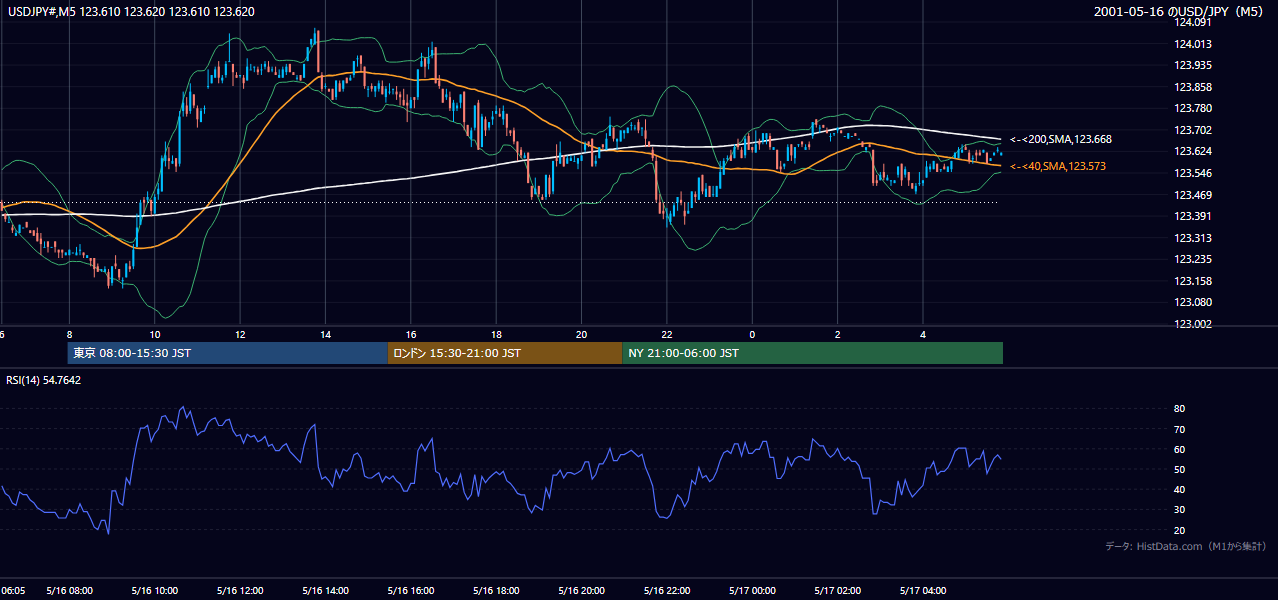Click the 123.858 price axis label
This screenshot has height=600, width=1278.
coord(1193,87)
